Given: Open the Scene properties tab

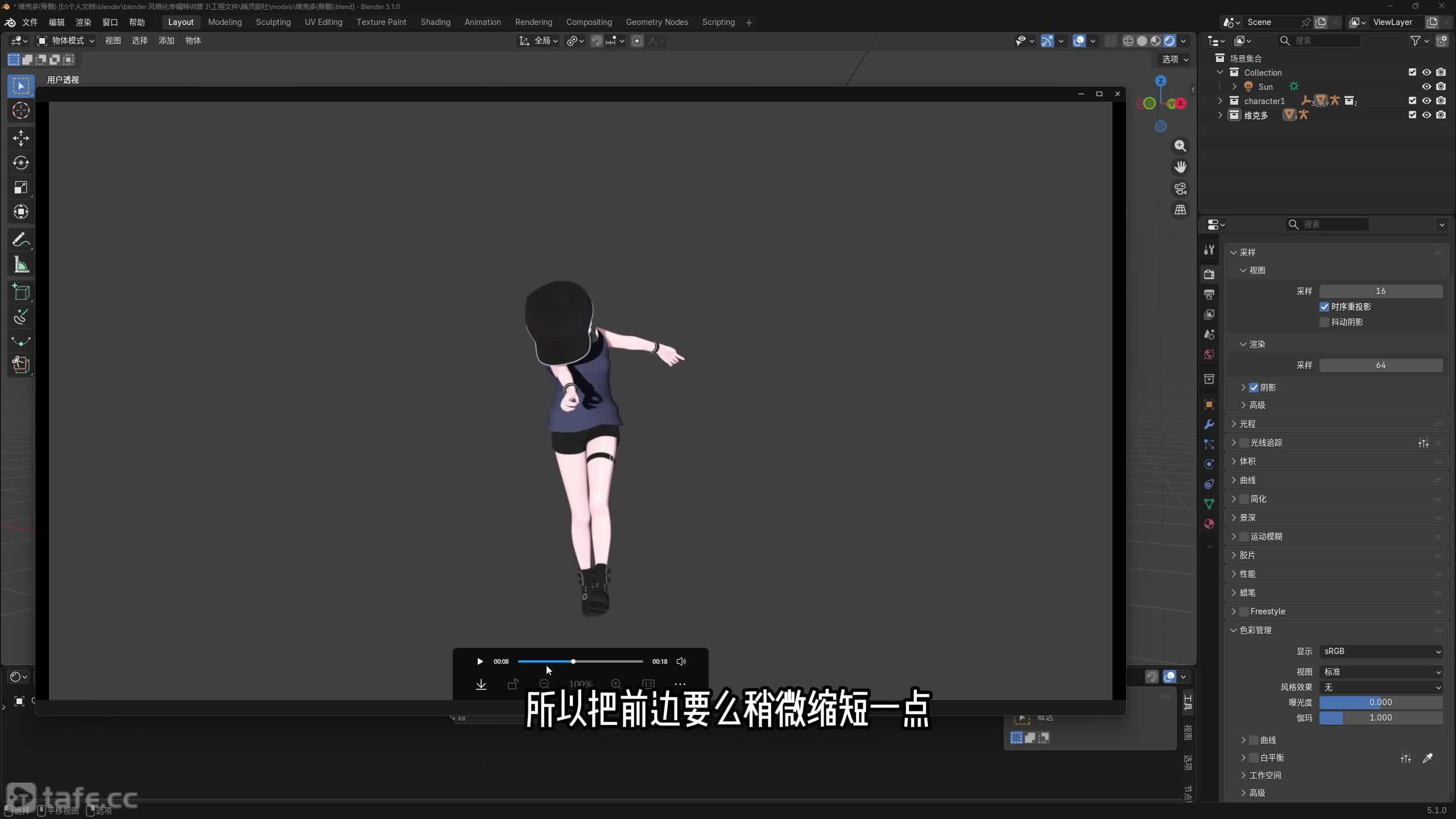Looking at the screenshot, I should point(1209,334).
